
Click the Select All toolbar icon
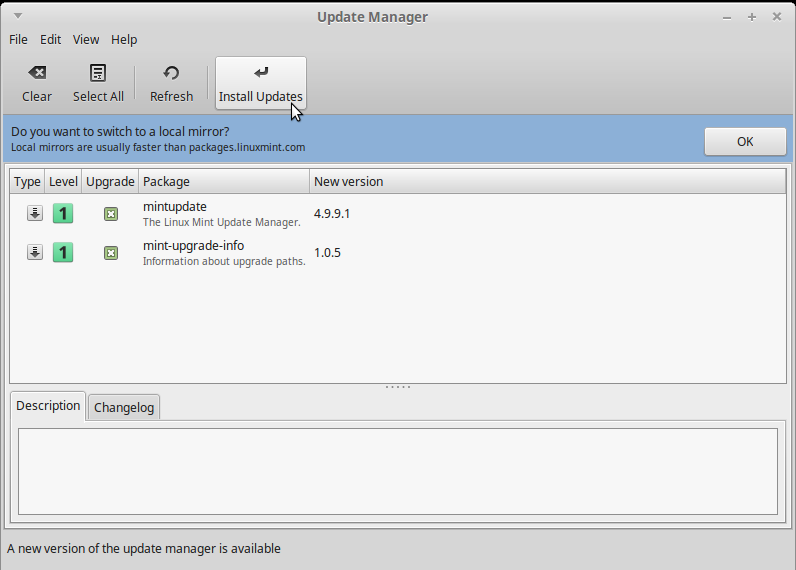pos(98,73)
